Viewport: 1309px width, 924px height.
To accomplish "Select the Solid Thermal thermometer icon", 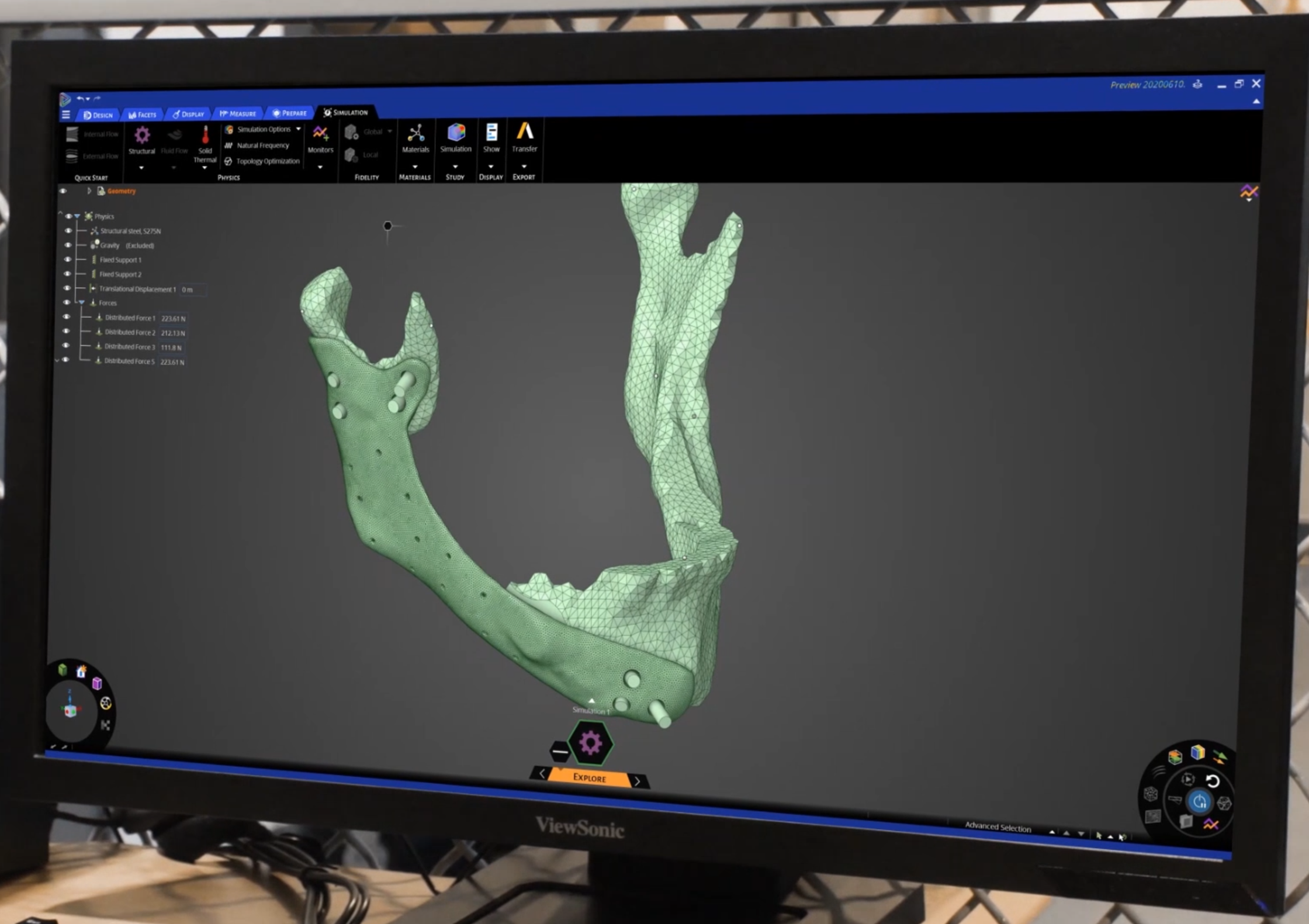I will point(205,134).
